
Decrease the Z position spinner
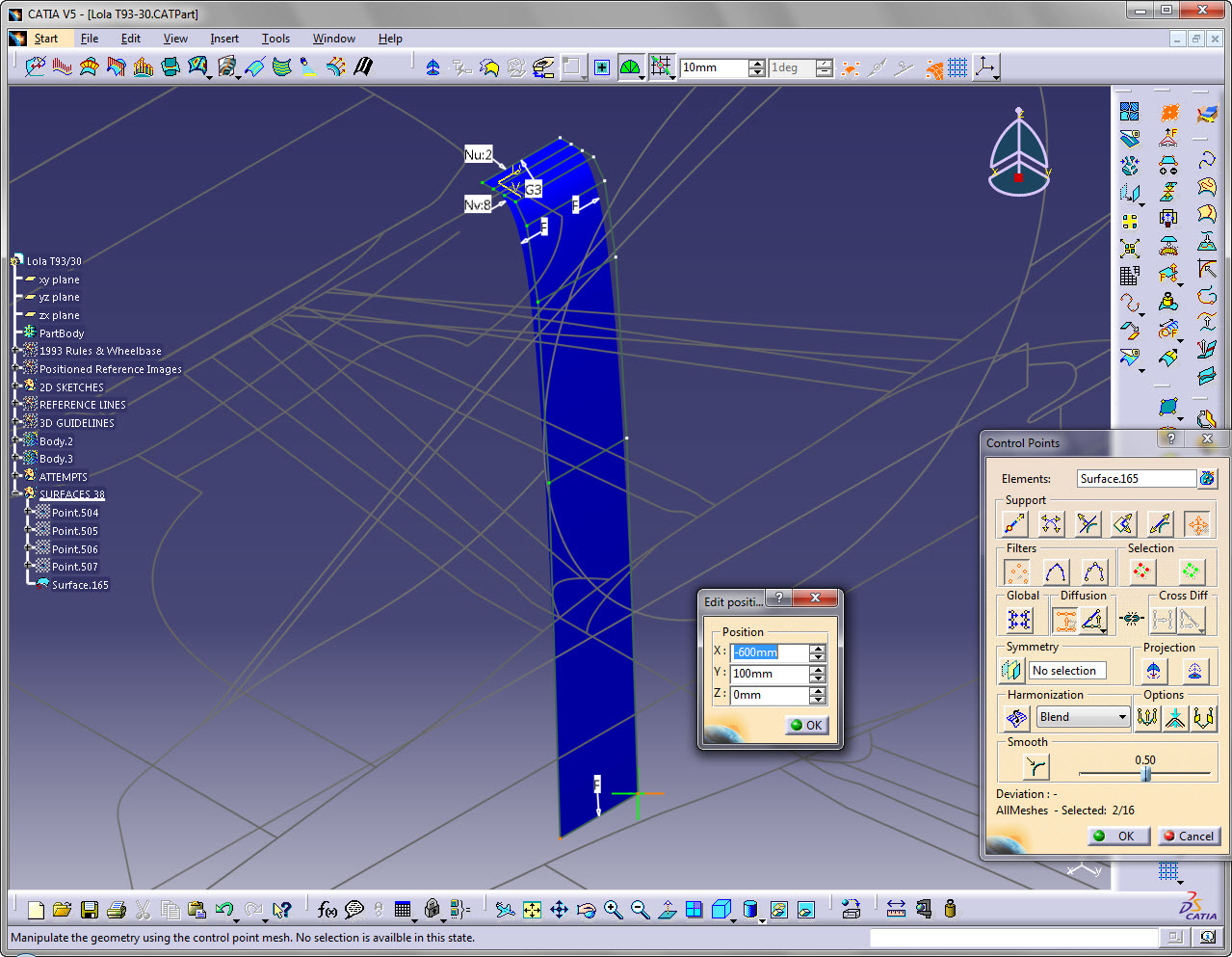click(x=818, y=699)
